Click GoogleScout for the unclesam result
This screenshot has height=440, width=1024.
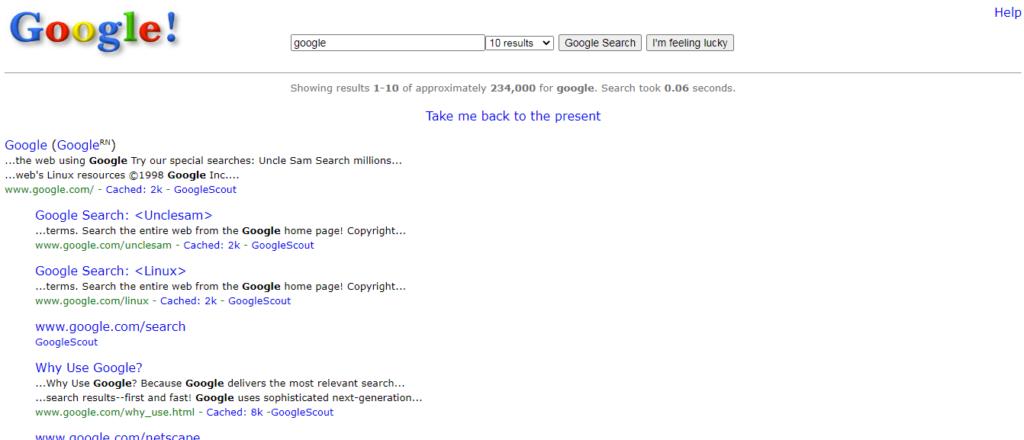coord(283,245)
